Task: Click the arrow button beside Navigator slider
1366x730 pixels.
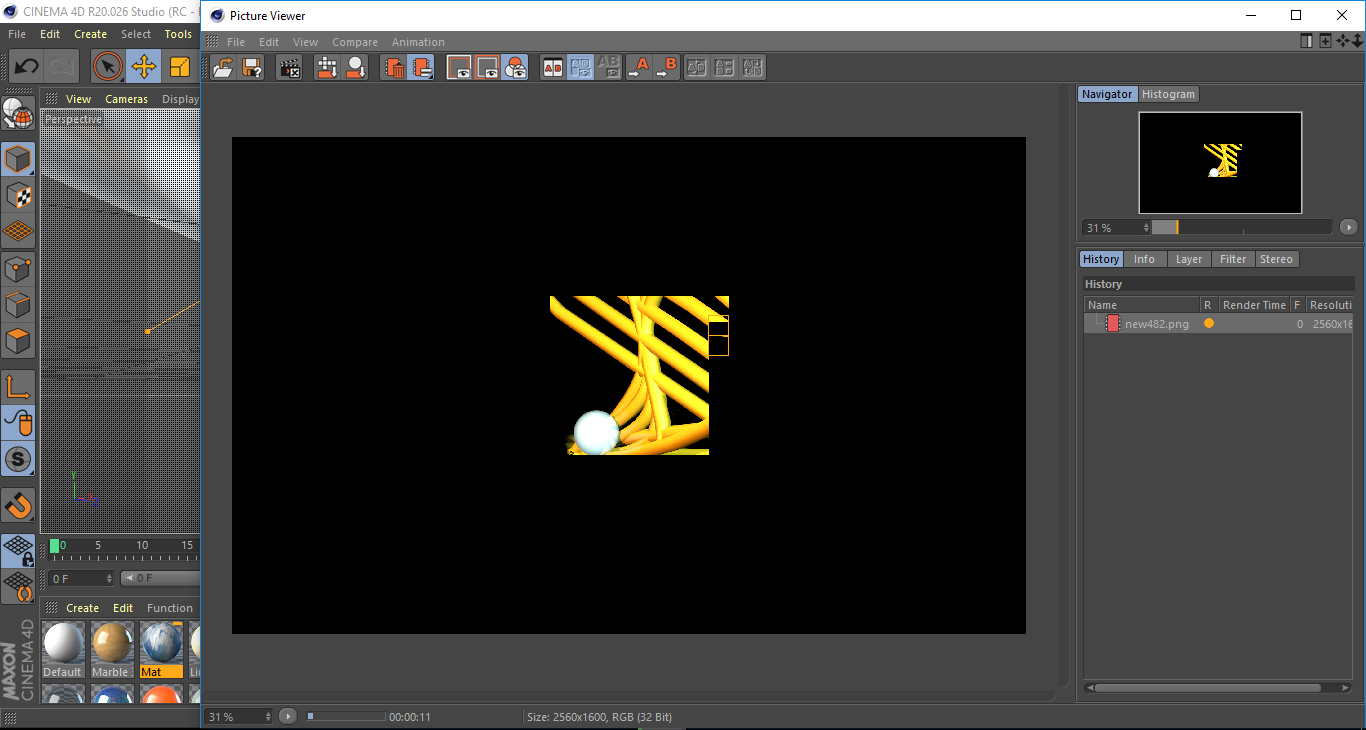Action: pyautogui.click(x=1348, y=228)
